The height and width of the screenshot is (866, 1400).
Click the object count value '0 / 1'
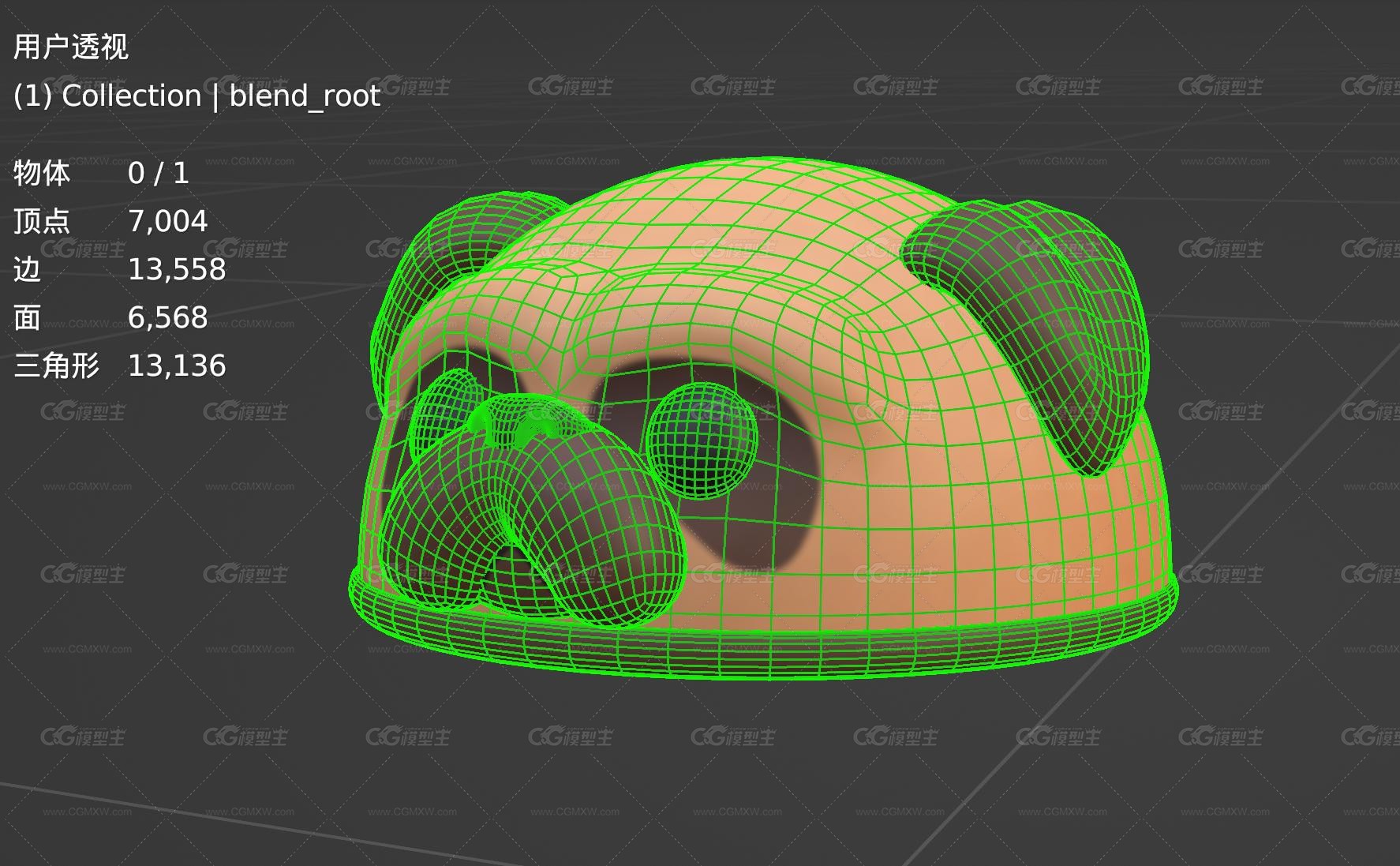(x=159, y=173)
